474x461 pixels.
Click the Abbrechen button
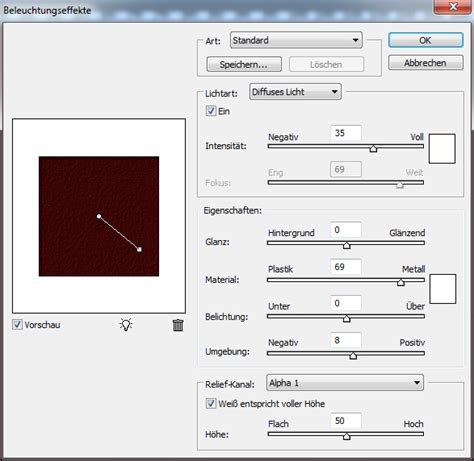[426, 63]
